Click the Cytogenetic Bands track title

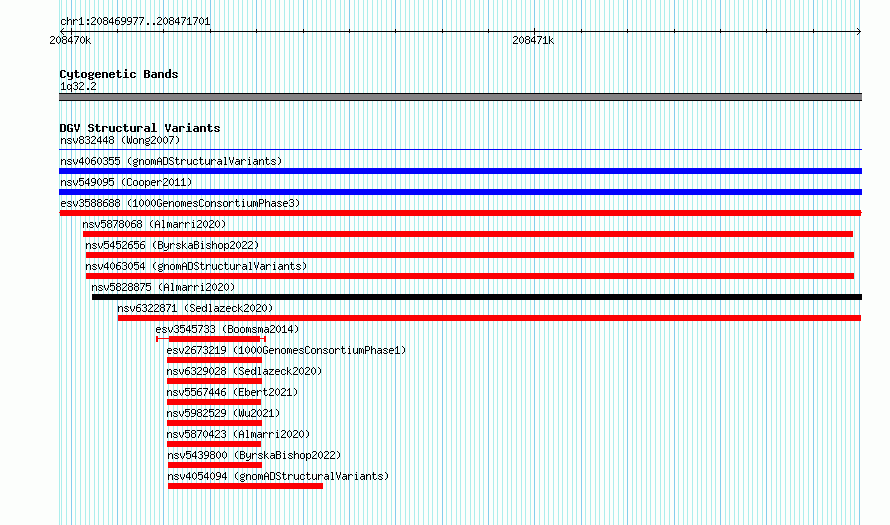coord(119,74)
